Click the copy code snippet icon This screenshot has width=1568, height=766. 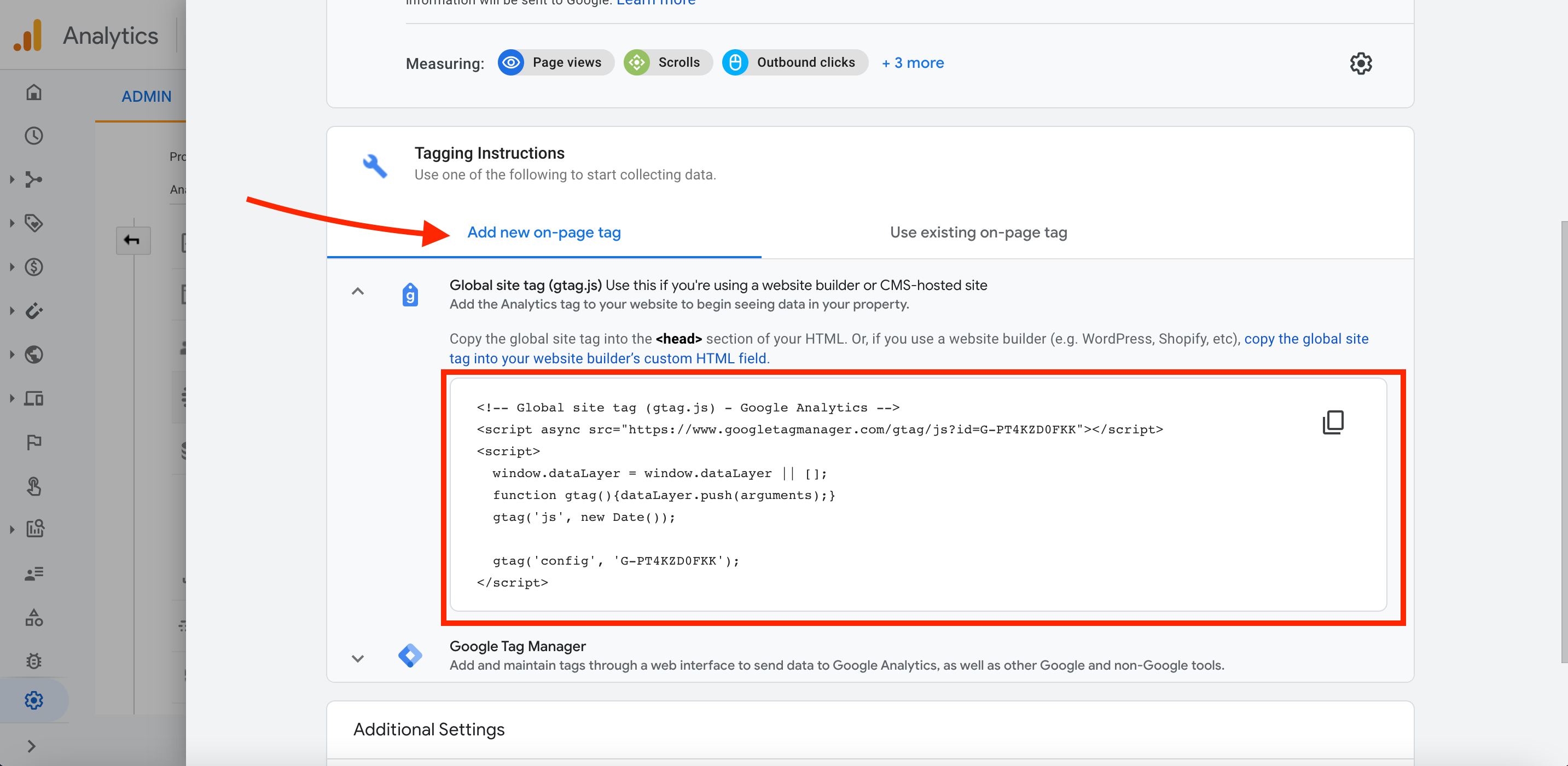[1332, 422]
